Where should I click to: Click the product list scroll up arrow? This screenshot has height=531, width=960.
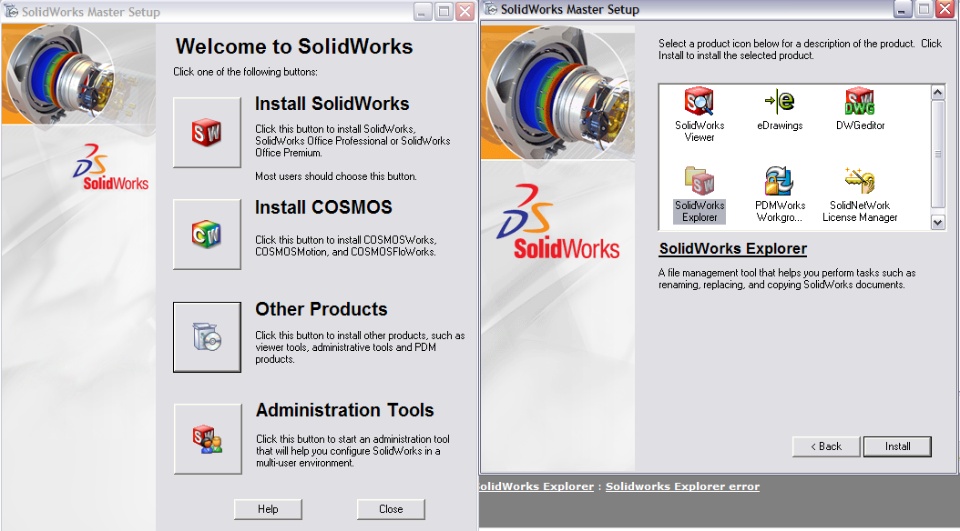click(x=938, y=92)
